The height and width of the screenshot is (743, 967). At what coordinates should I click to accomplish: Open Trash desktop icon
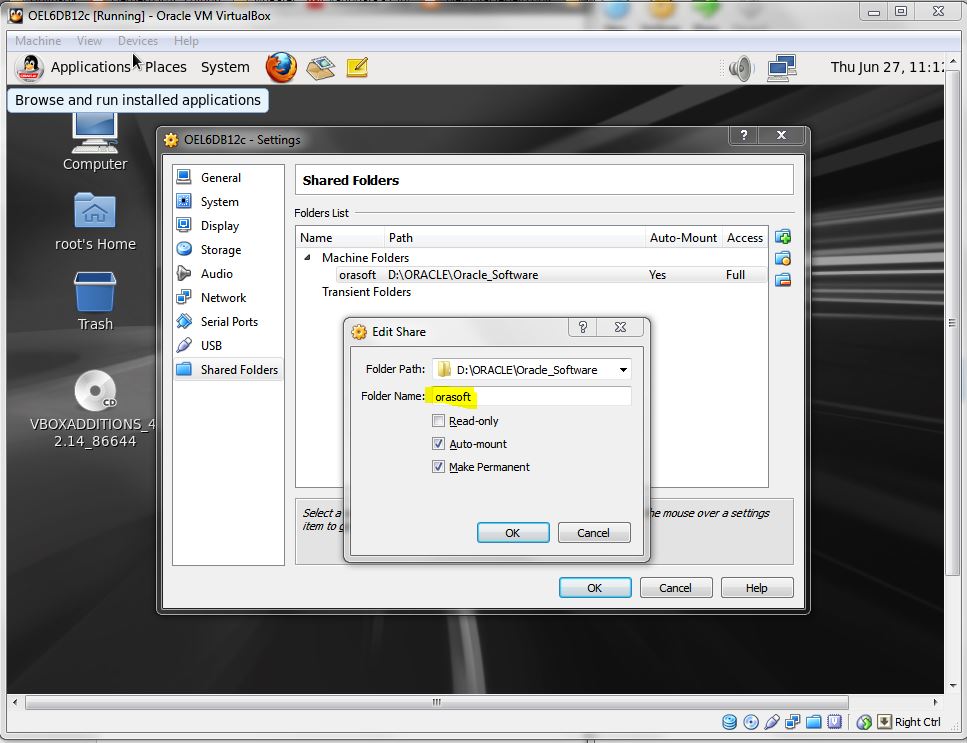(x=95, y=302)
